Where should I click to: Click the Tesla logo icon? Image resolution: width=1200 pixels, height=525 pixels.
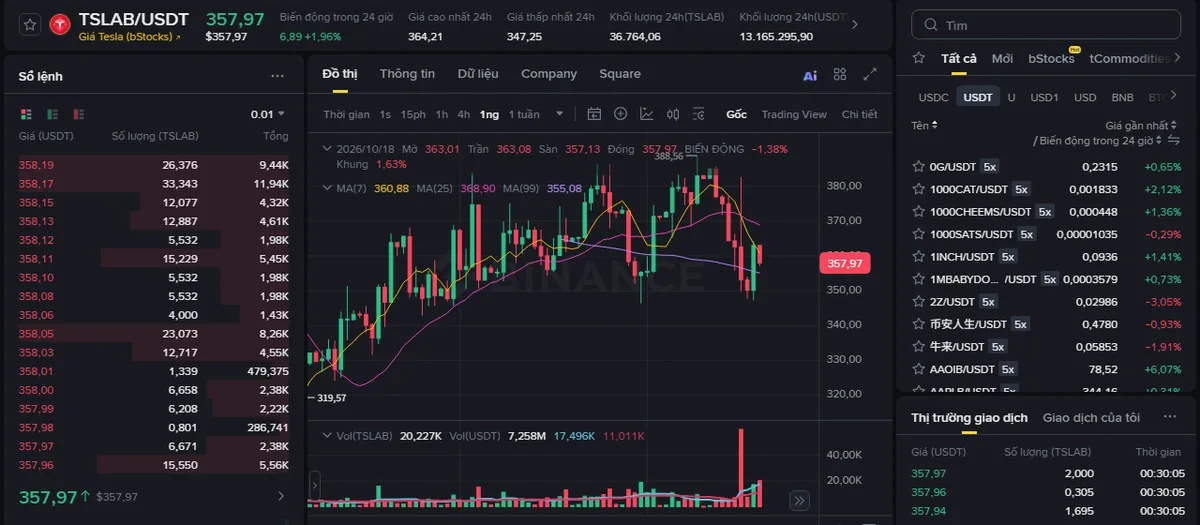[59, 25]
